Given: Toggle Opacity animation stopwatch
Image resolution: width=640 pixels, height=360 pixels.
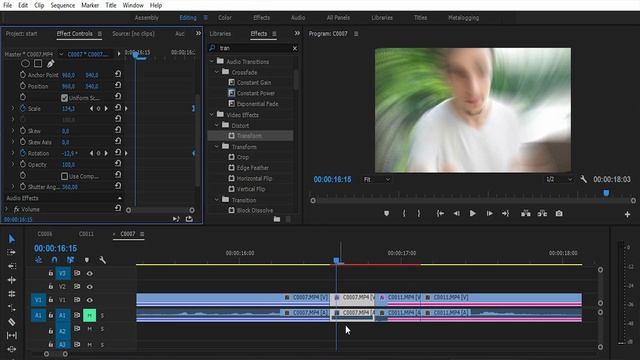Looking at the screenshot, I should point(23,164).
